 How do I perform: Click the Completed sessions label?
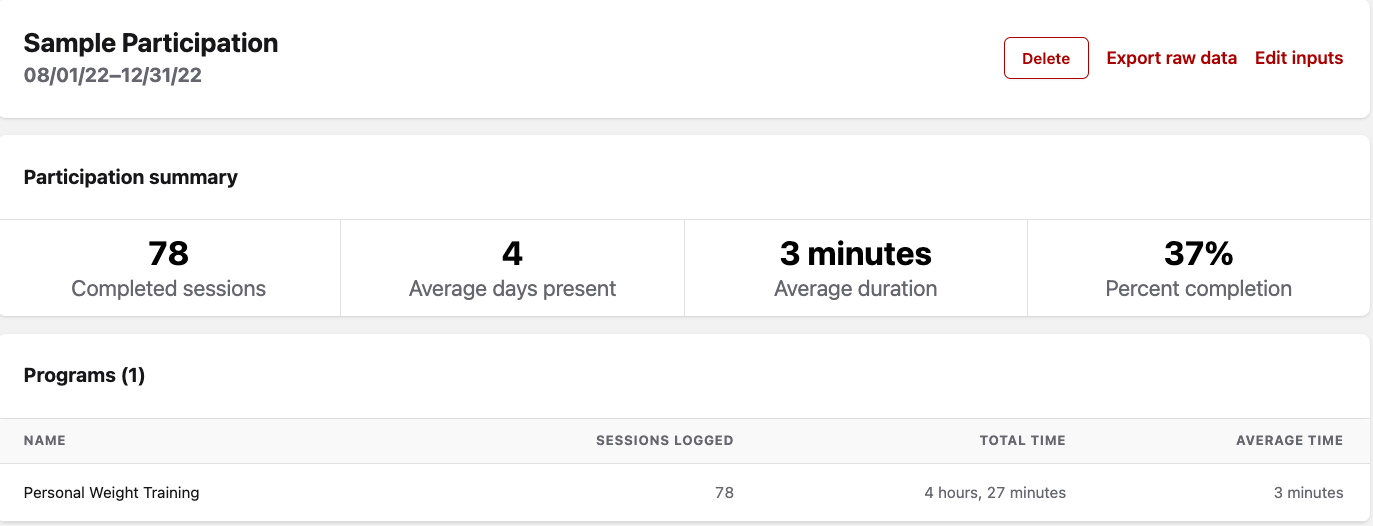(168, 289)
